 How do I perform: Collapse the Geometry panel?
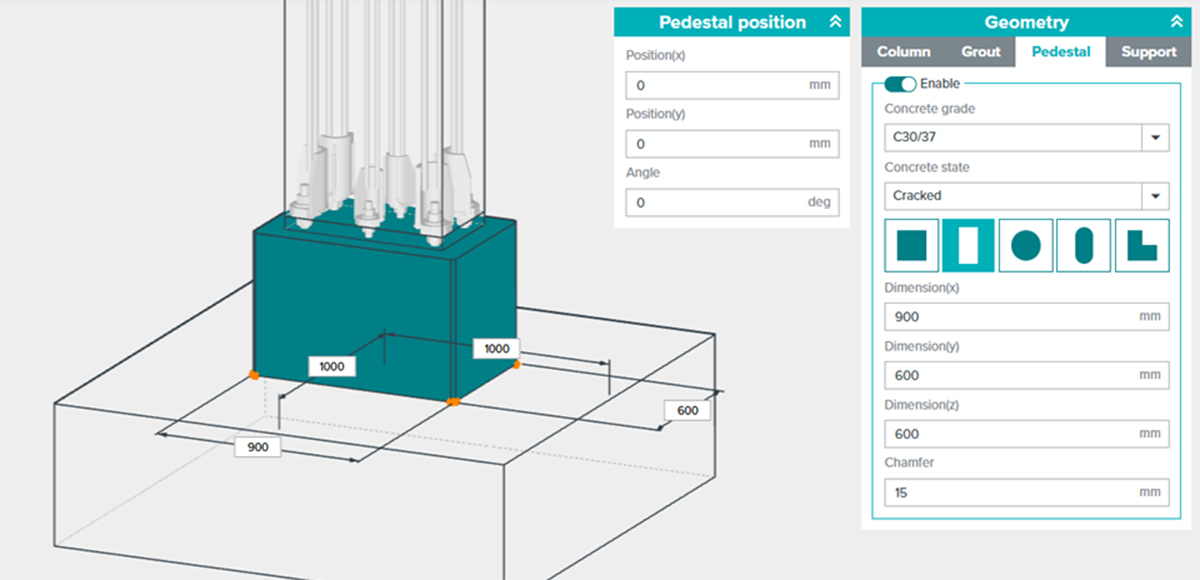pyautogui.click(x=1176, y=22)
